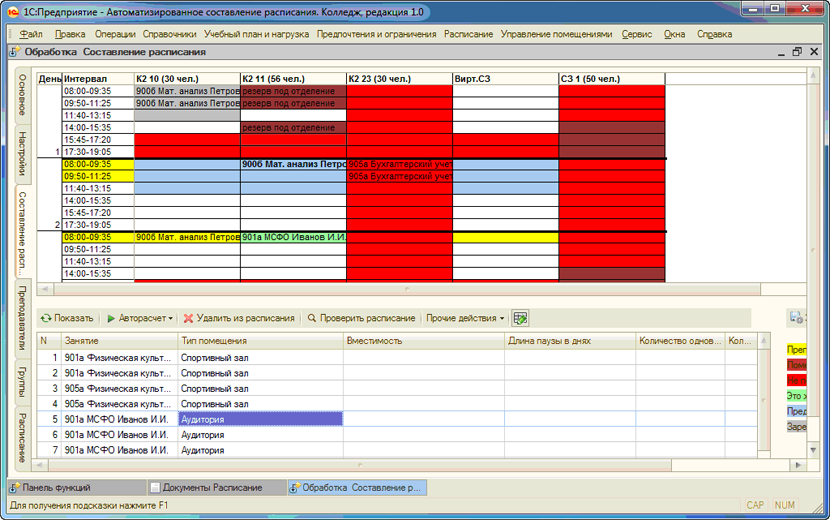
Task: Click the green table-settings icon after Прочие действия
Action: point(520,318)
